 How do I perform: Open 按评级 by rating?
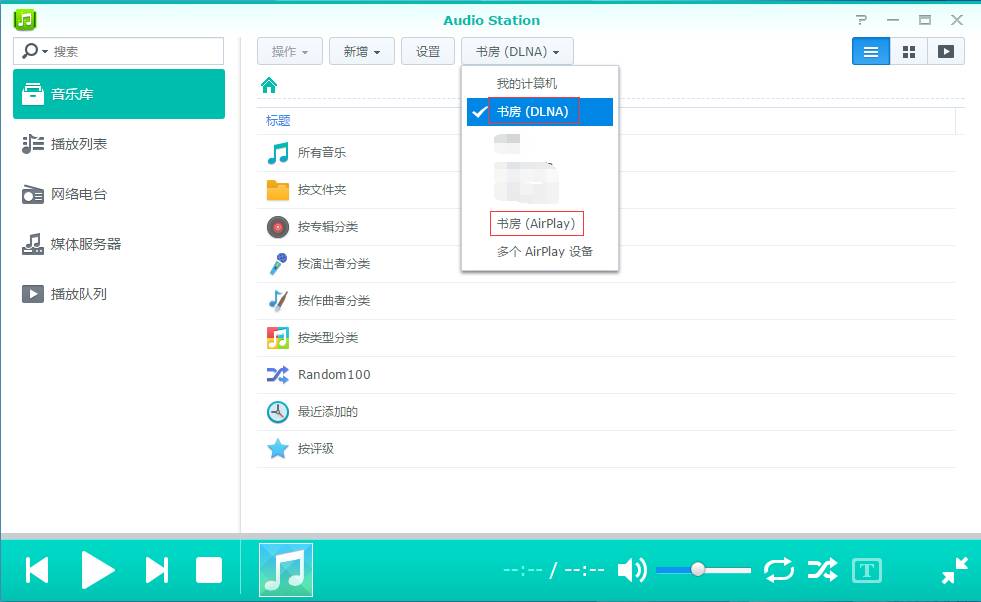pos(606,449)
